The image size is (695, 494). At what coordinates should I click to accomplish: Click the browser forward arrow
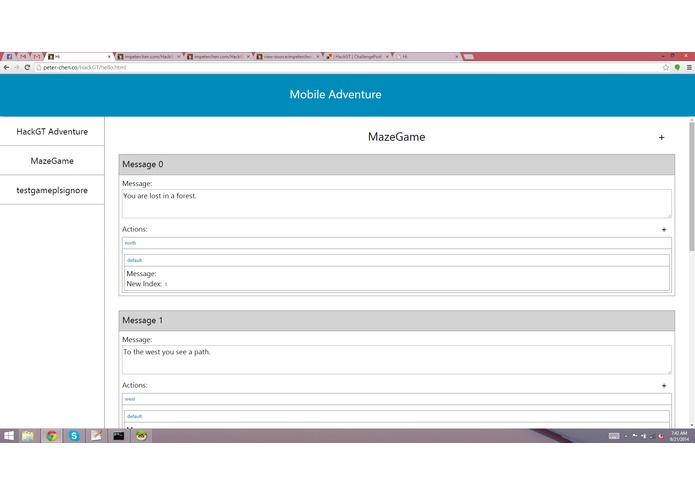click(16, 67)
